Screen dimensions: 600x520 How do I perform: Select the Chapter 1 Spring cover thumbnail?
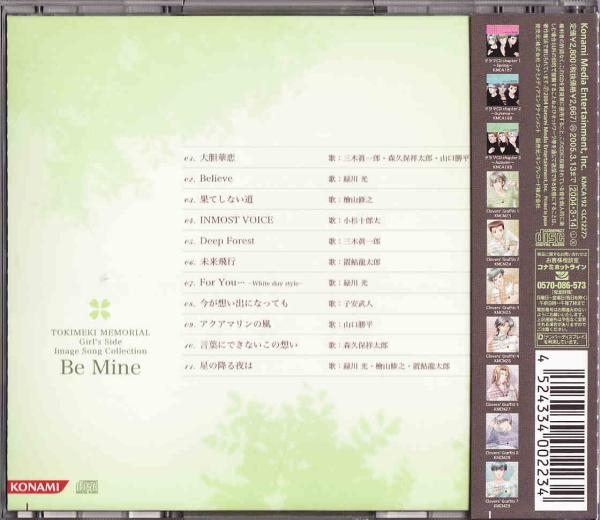(502, 41)
